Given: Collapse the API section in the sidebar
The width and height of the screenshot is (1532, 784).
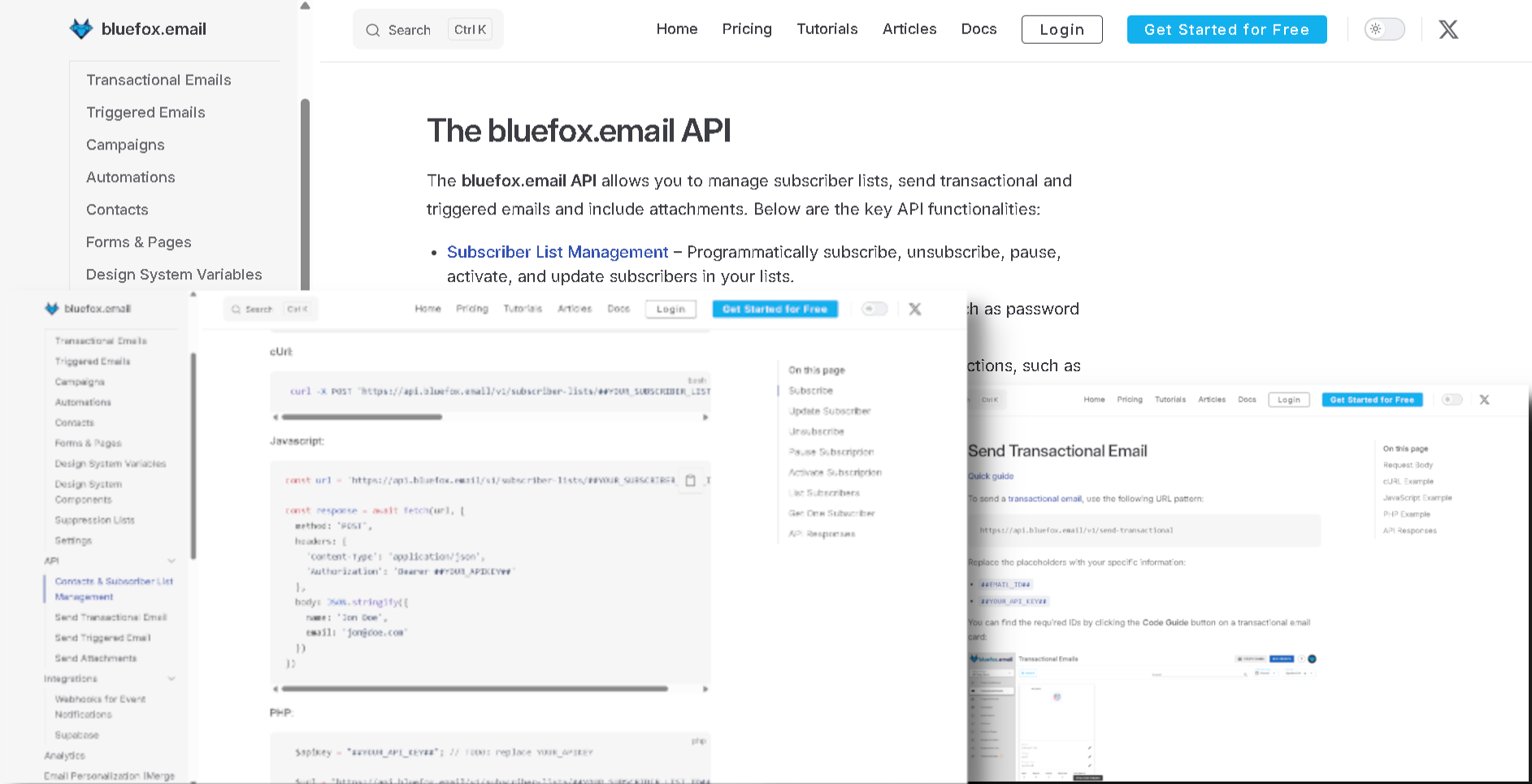Looking at the screenshot, I should (171, 561).
